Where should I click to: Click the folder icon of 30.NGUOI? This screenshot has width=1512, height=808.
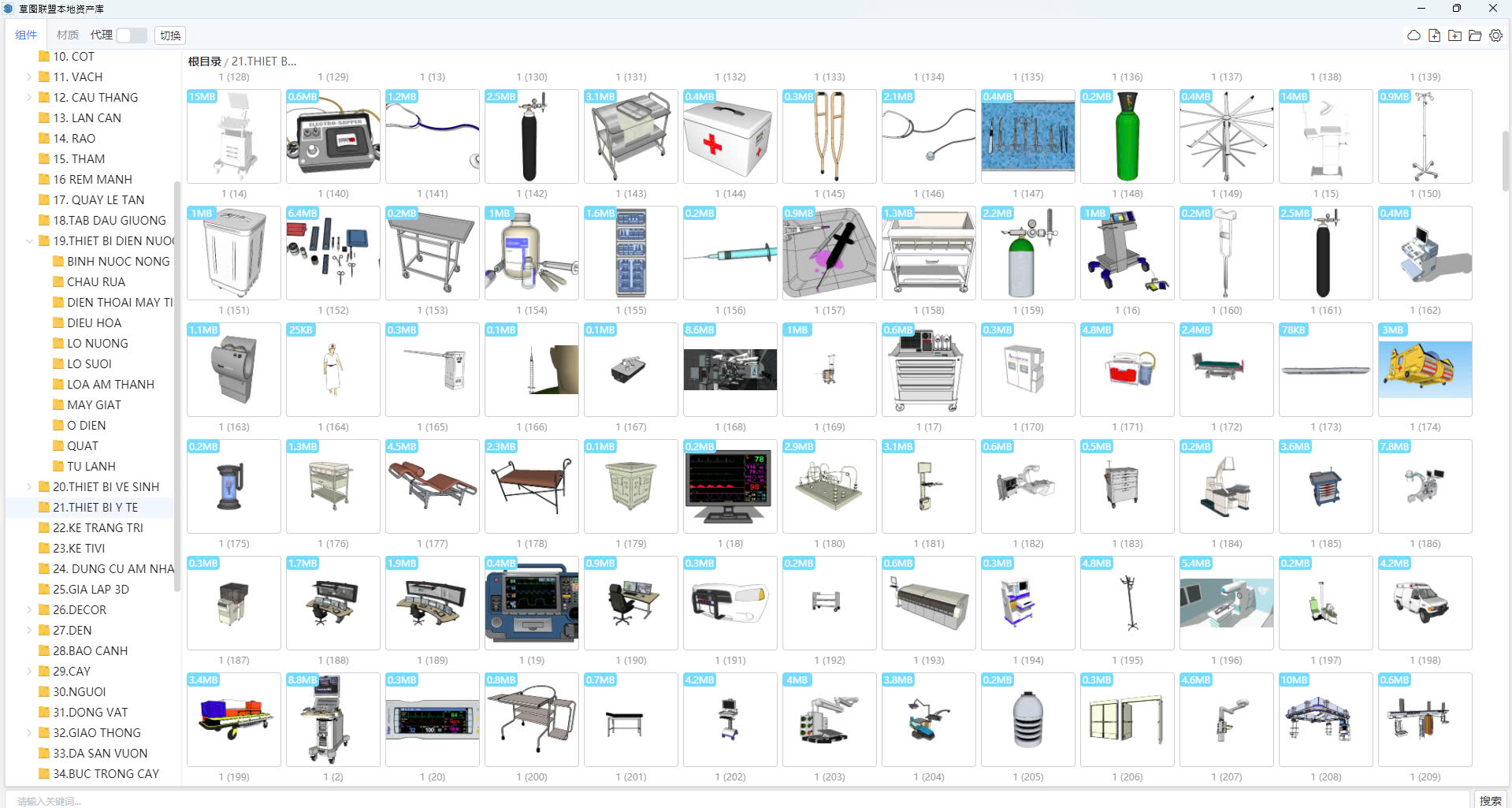click(44, 692)
